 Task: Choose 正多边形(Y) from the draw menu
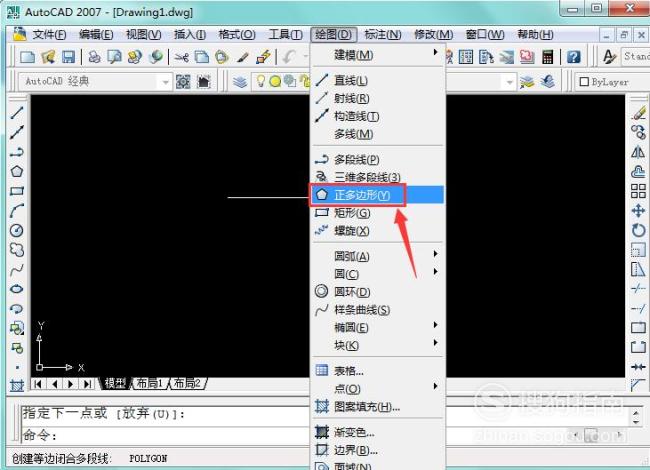point(378,195)
